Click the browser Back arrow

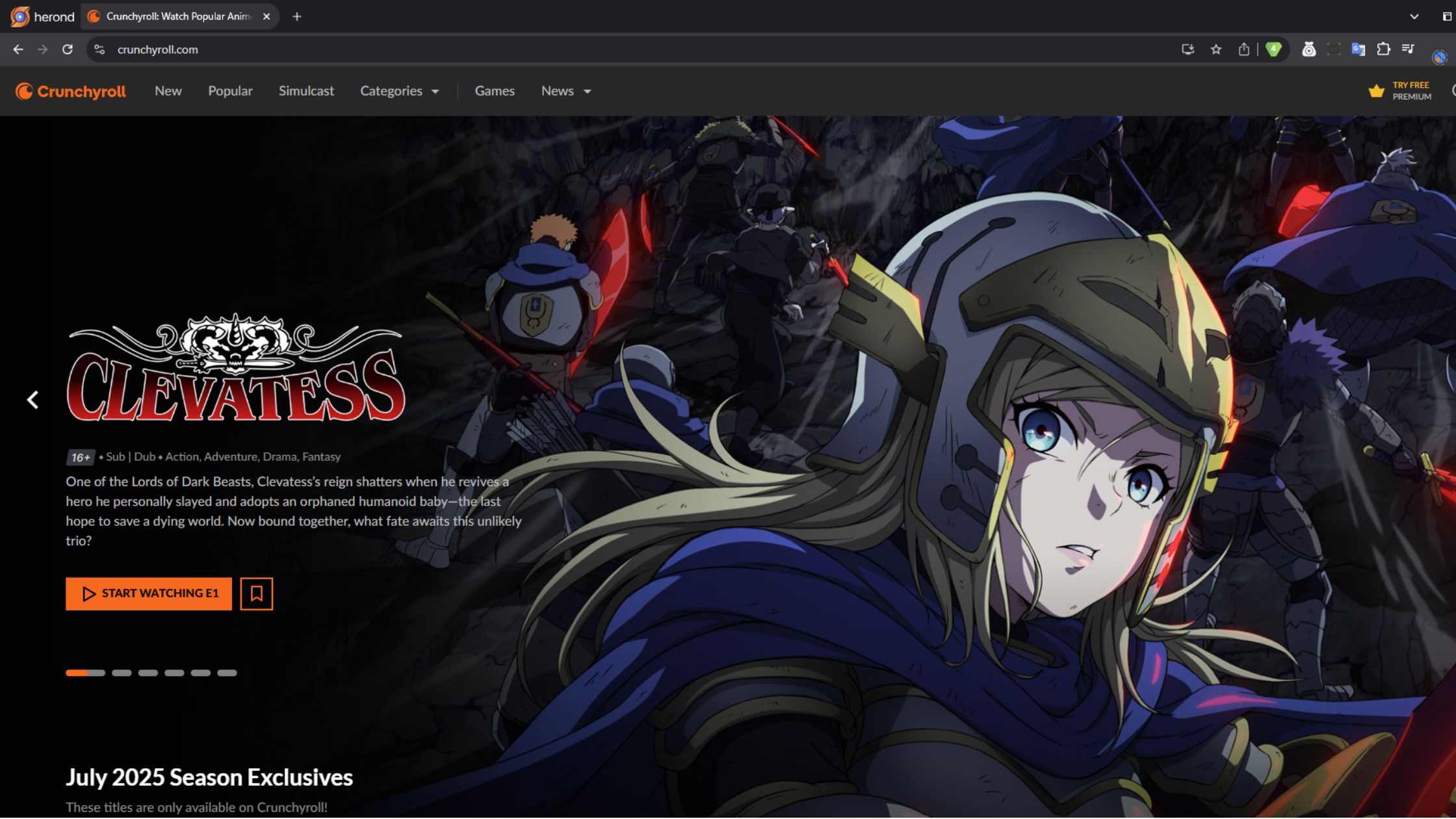tap(18, 49)
